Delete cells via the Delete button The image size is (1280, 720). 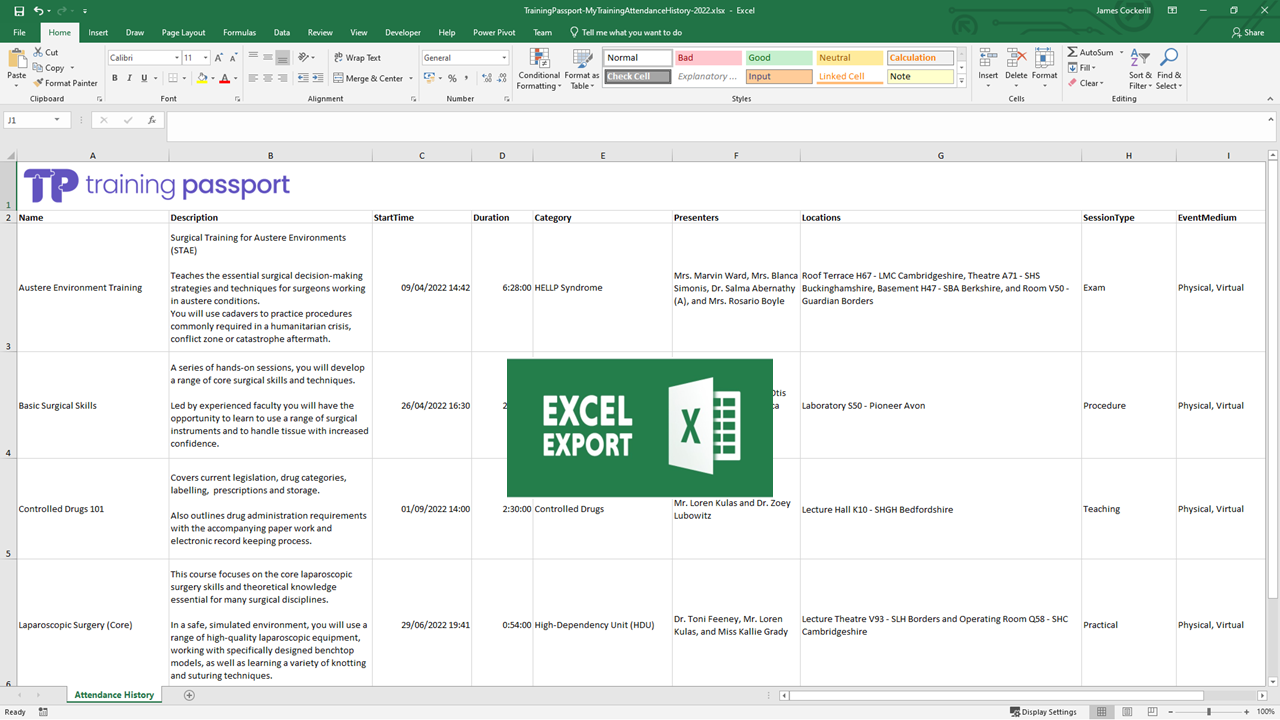1016,65
